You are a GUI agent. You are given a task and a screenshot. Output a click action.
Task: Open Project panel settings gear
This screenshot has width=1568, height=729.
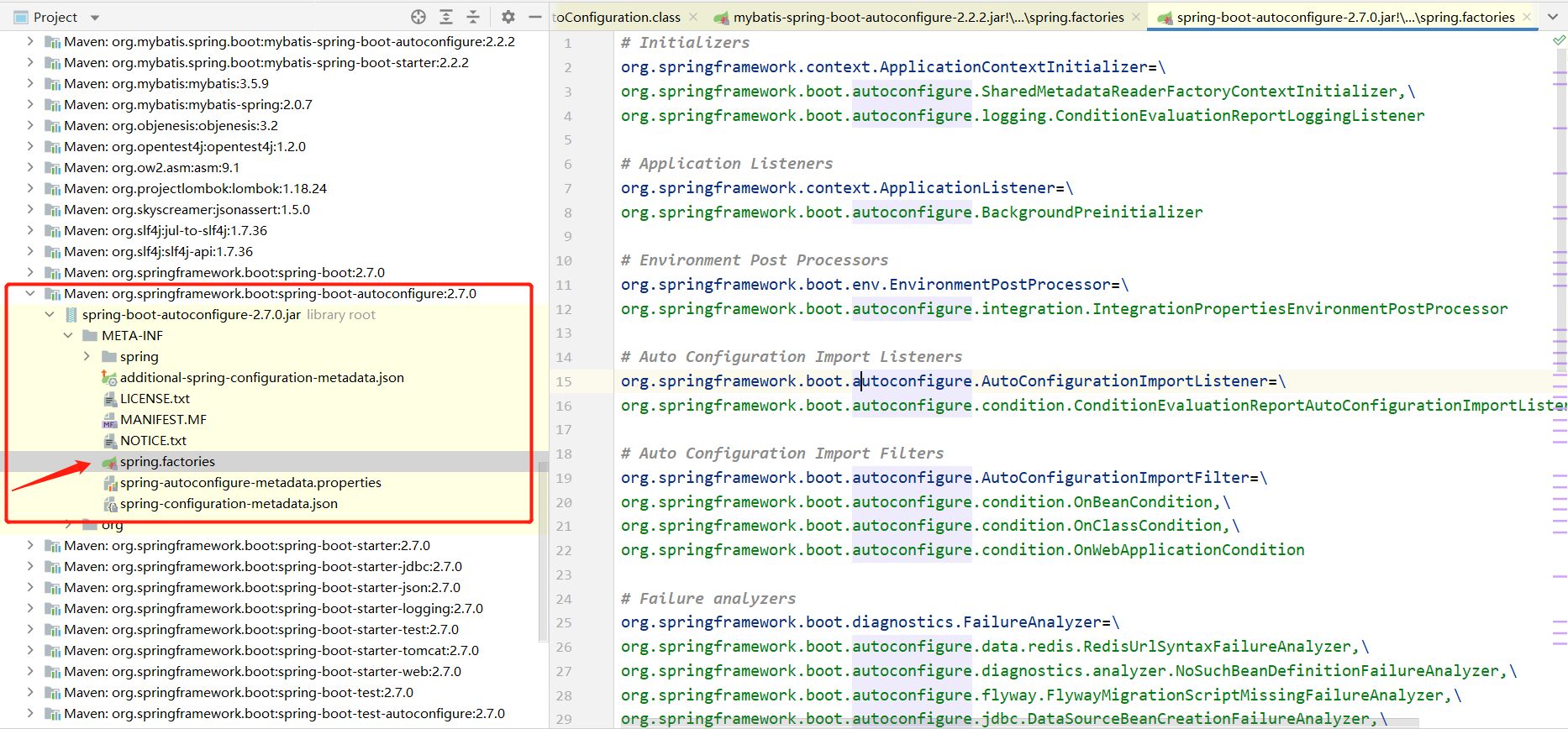click(x=508, y=17)
